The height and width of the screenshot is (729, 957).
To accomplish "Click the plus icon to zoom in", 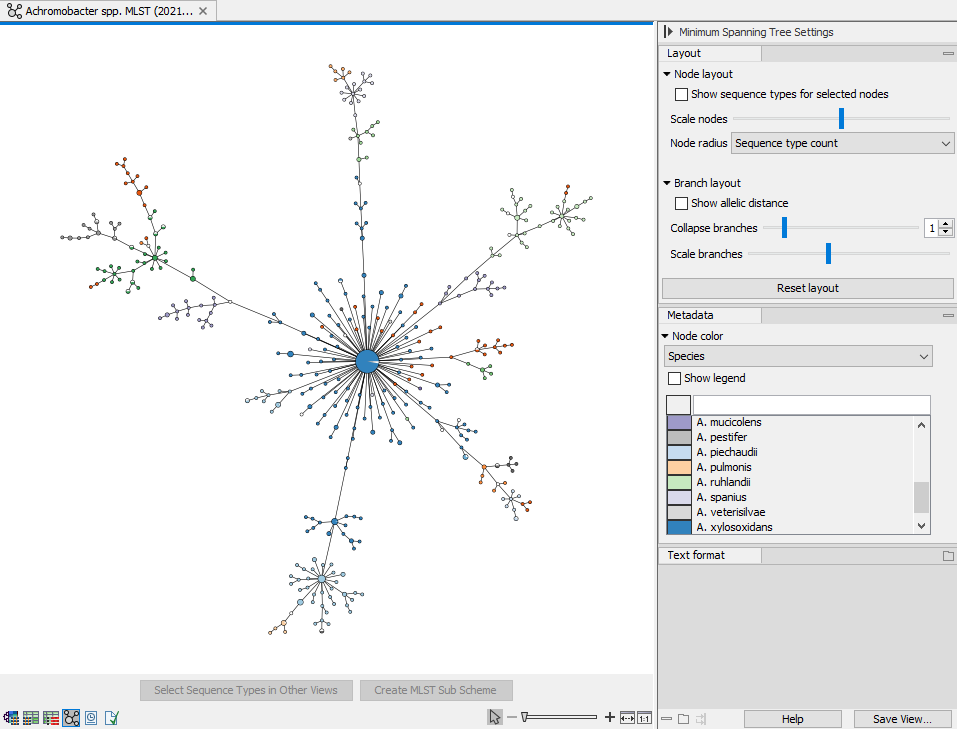I will pyautogui.click(x=610, y=717).
